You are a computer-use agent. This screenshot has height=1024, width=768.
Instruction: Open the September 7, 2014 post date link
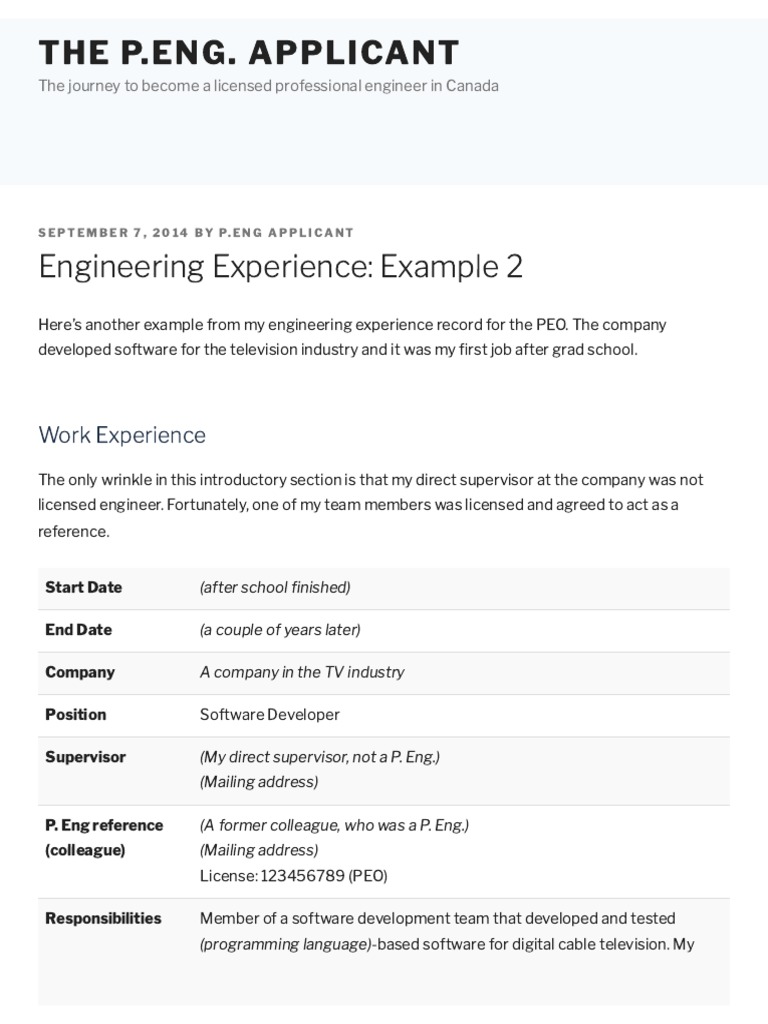[x=113, y=233]
